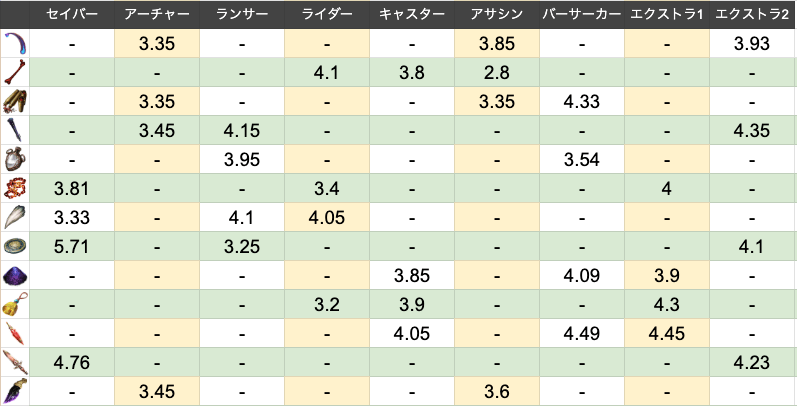Select the キャスター column header
The height and width of the screenshot is (406, 797).
[412, 15]
